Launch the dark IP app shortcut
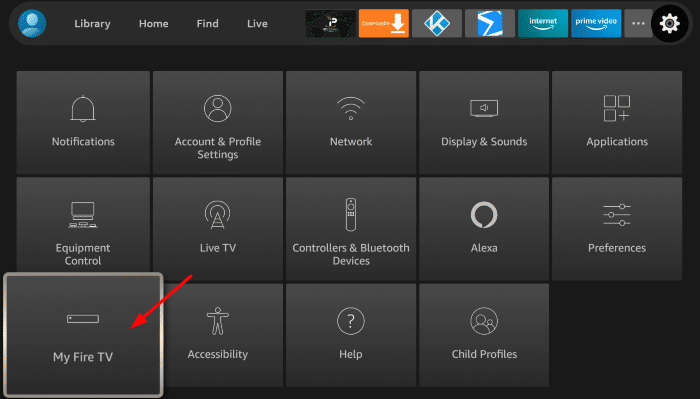Image resolution: width=700 pixels, height=399 pixels. pyautogui.click(x=331, y=23)
